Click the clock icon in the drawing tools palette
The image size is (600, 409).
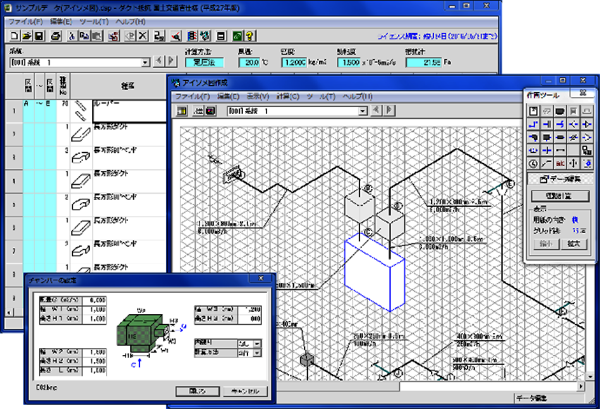coord(532,162)
